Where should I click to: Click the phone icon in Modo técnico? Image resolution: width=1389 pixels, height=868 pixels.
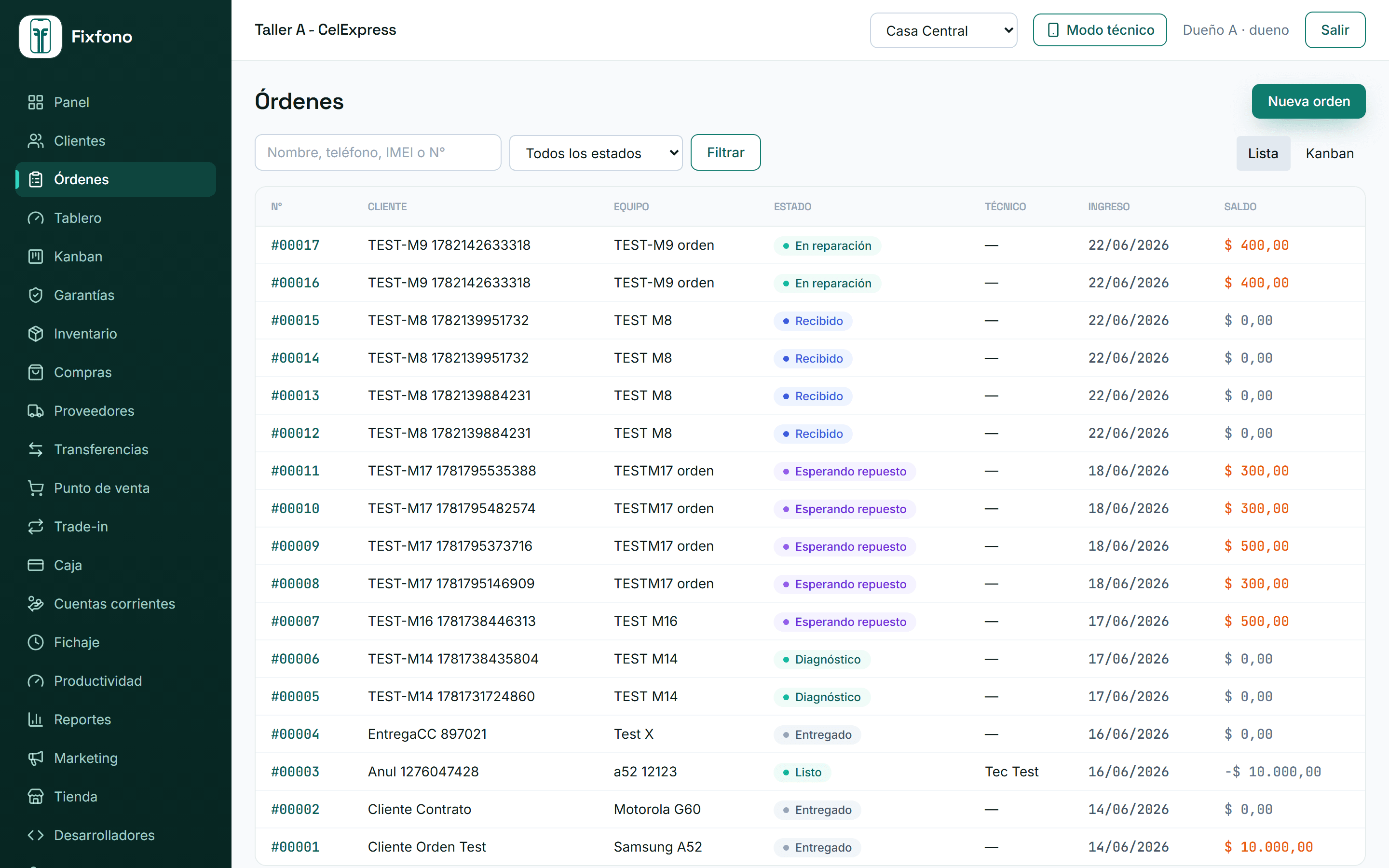1053,30
